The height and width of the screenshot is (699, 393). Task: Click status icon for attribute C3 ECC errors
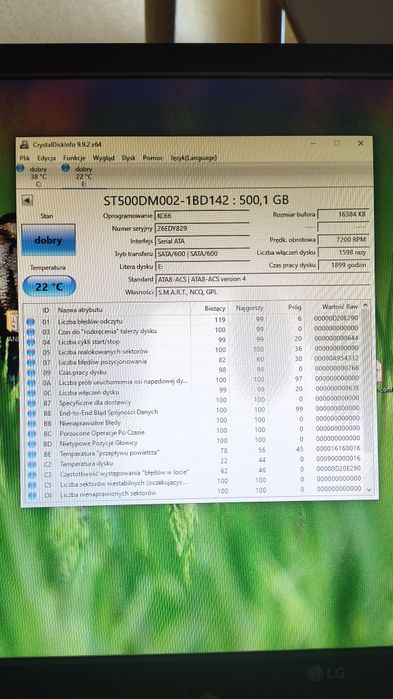coord(32,475)
